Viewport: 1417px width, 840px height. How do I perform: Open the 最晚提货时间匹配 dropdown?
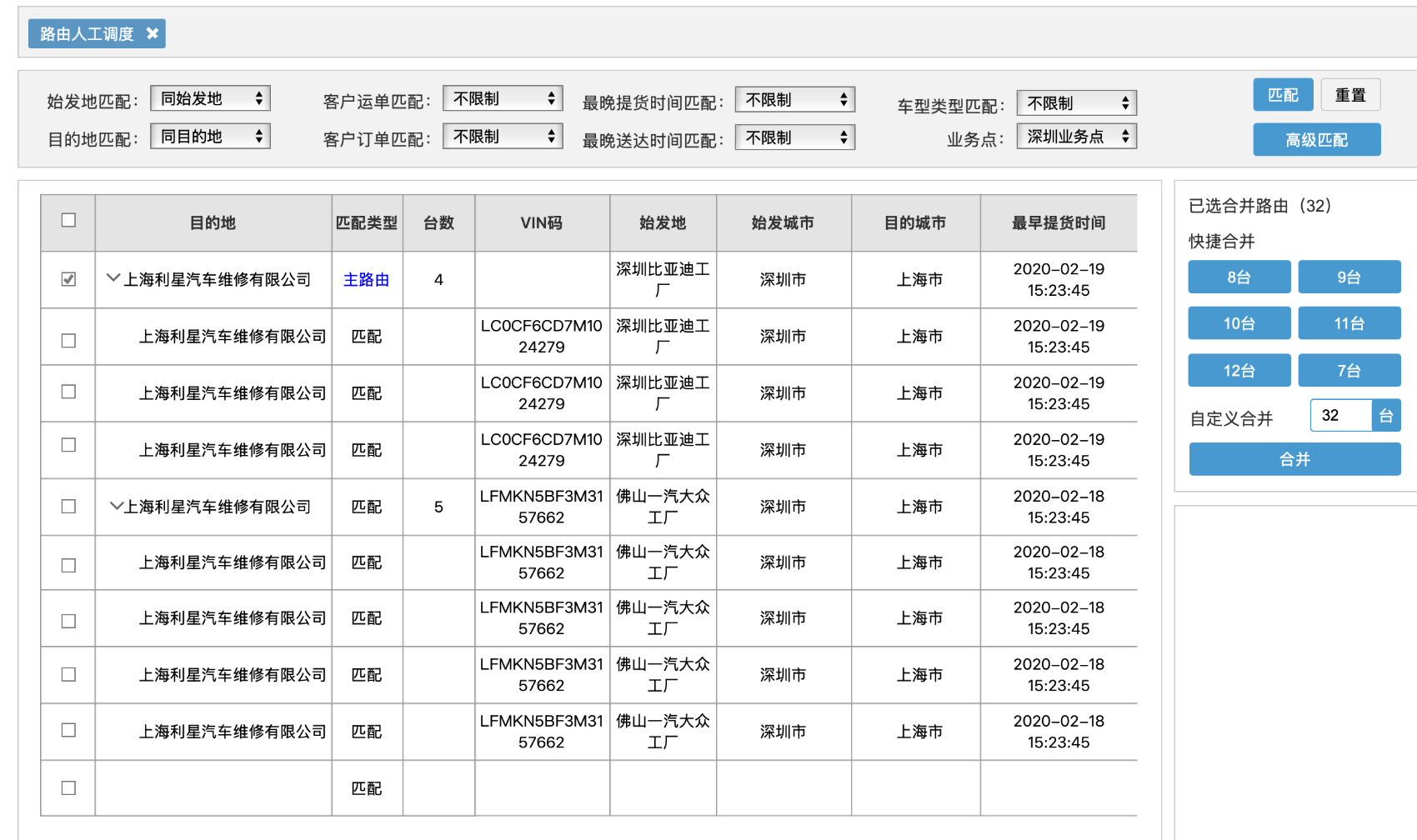coord(794,99)
